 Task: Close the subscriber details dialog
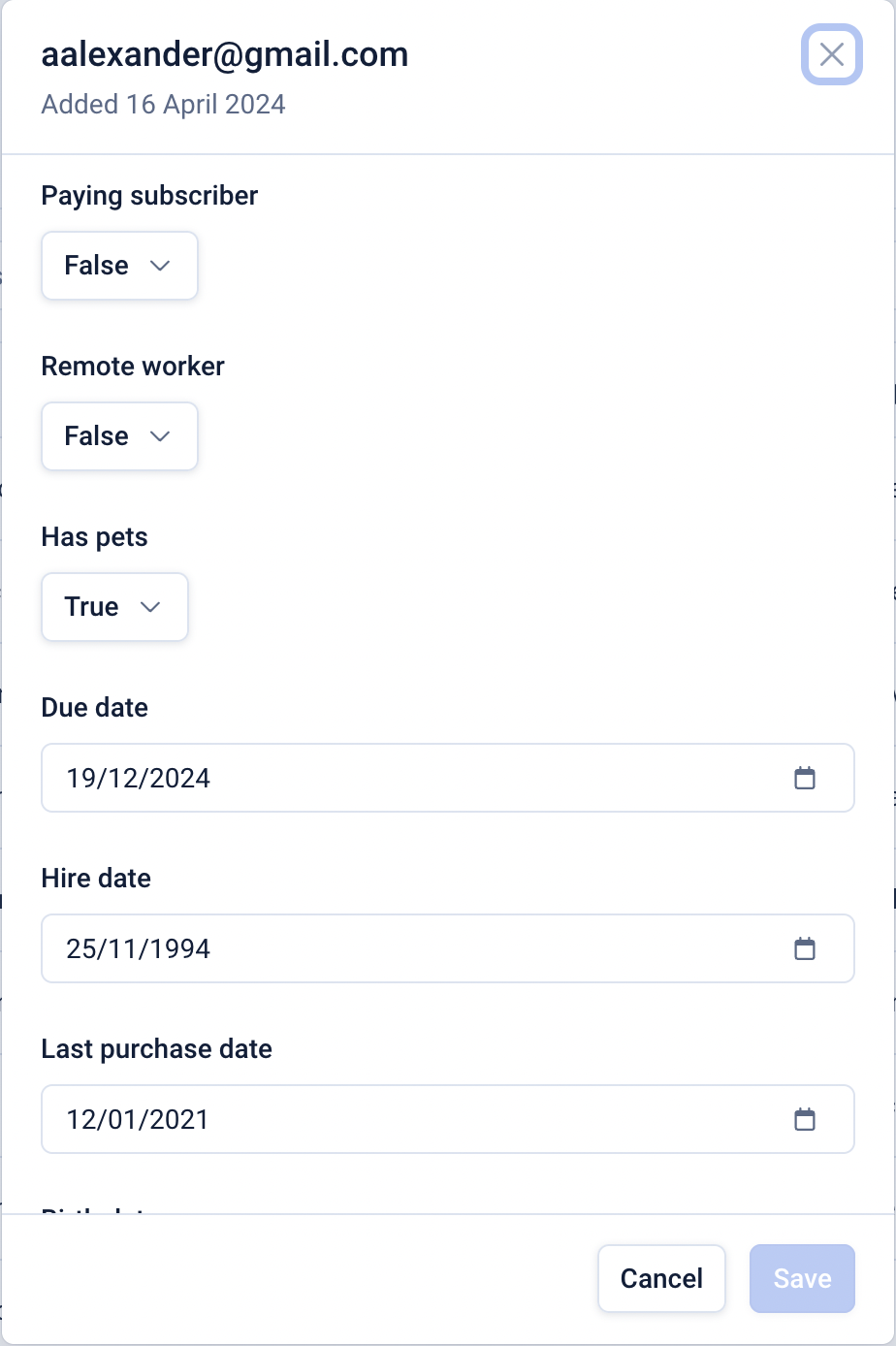point(831,54)
